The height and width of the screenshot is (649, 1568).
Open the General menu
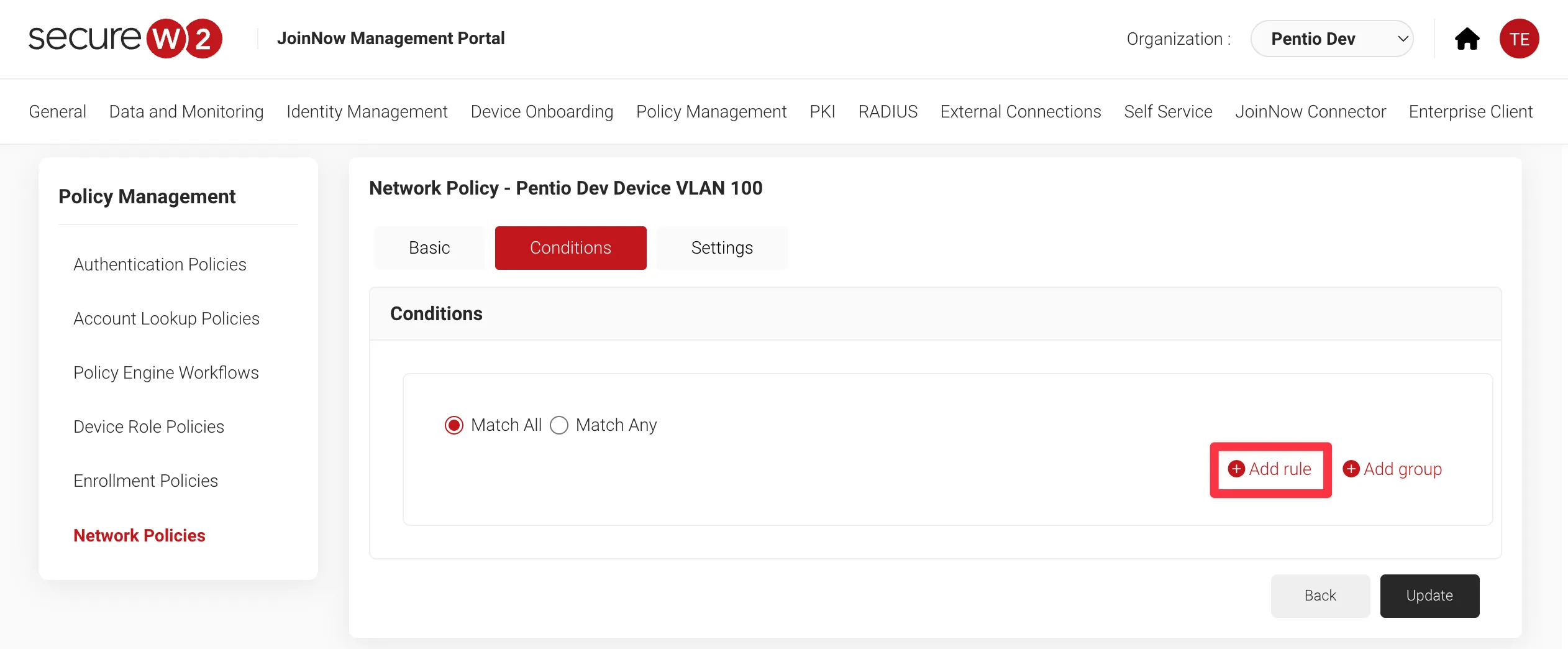(57, 111)
